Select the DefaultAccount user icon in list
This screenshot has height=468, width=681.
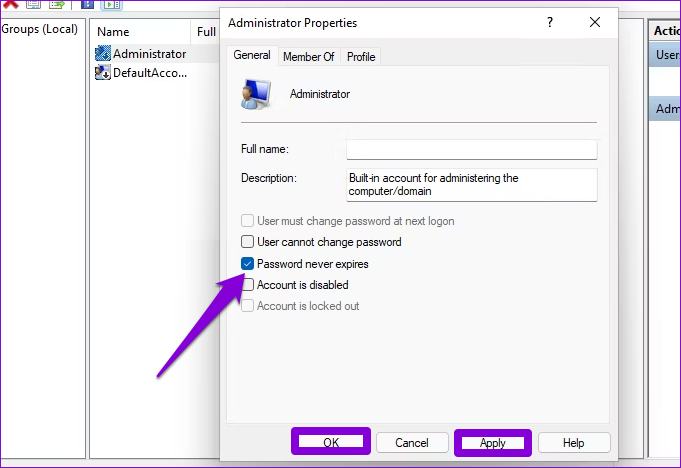point(103,73)
